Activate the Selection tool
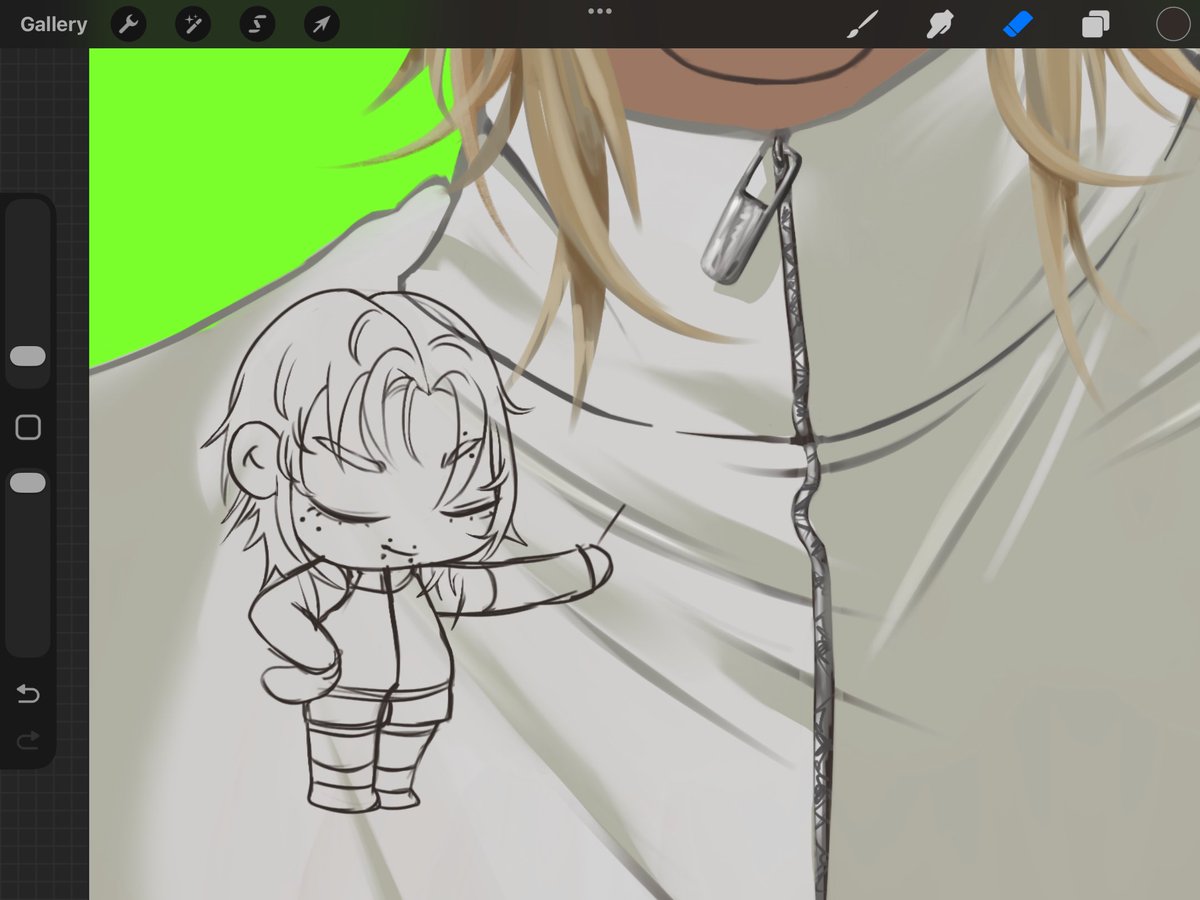This screenshot has width=1200, height=900. point(257,25)
